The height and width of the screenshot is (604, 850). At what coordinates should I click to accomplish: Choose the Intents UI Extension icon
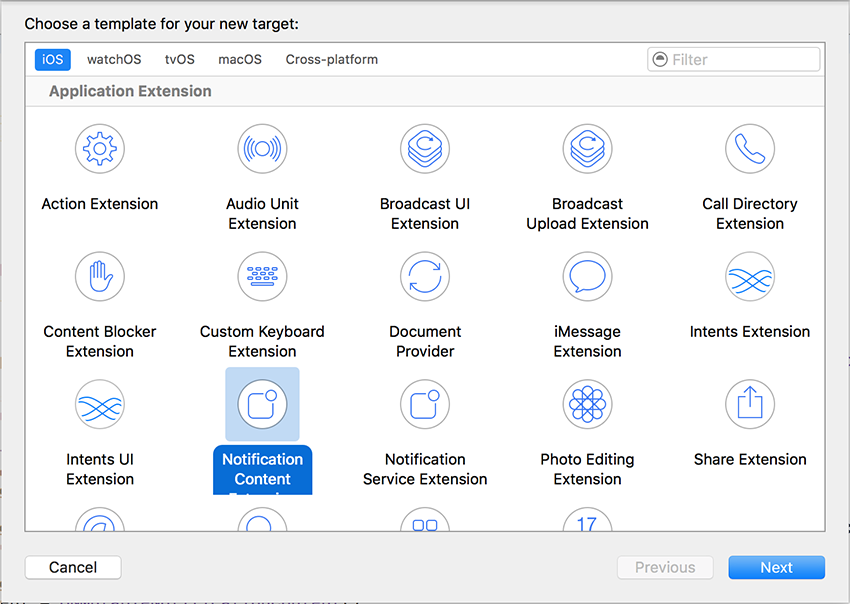click(x=100, y=404)
